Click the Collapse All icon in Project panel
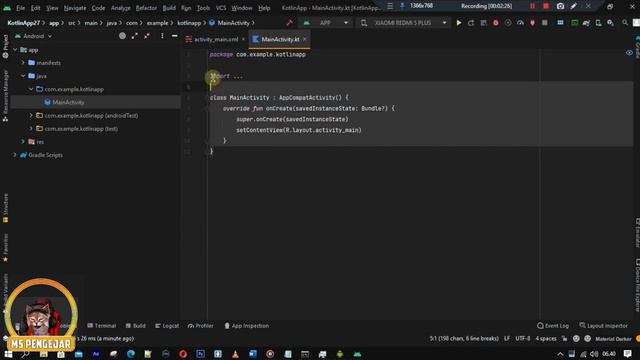The height and width of the screenshot is (360, 640). point(147,36)
